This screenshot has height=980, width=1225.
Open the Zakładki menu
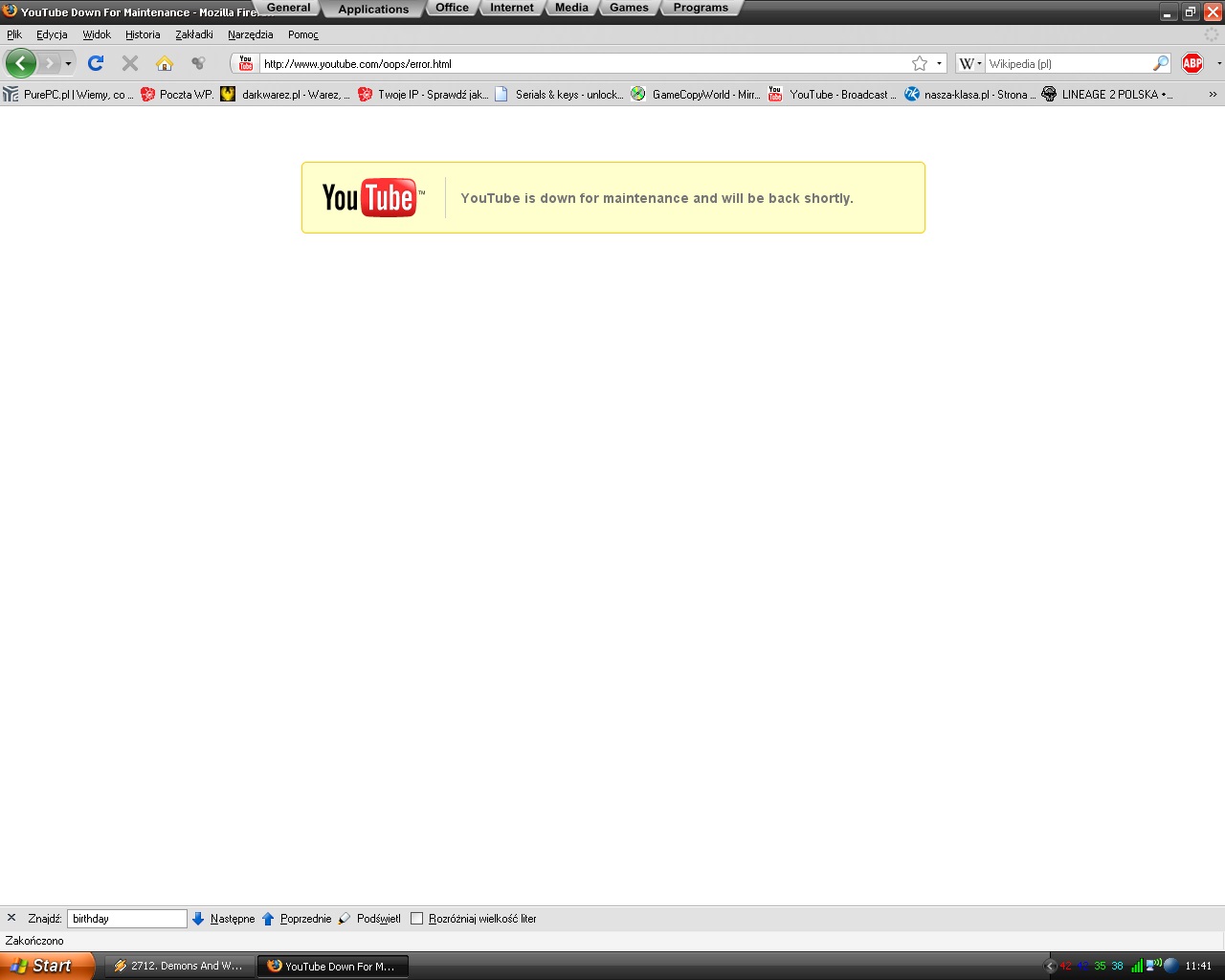pos(193,34)
